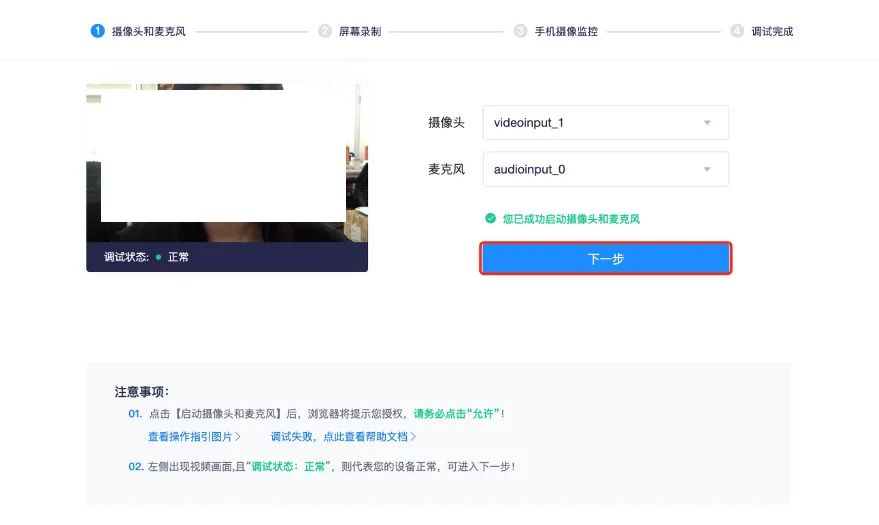Click the green success checkmark icon
Image resolution: width=879 pixels, height=525 pixels.
click(490, 218)
